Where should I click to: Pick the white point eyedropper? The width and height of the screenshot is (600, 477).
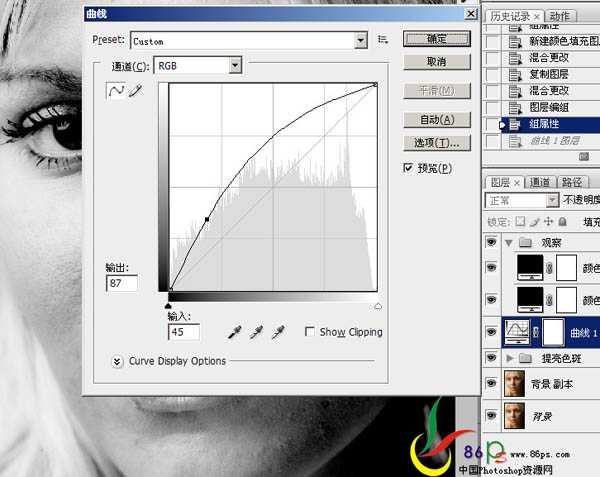[x=278, y=332]
